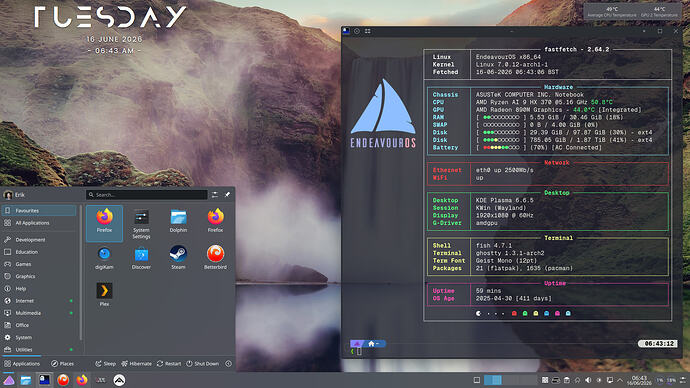This screenshot has height=388, width=690.
Task: Click the drive icon in the system tray
Action: point(555,380)
